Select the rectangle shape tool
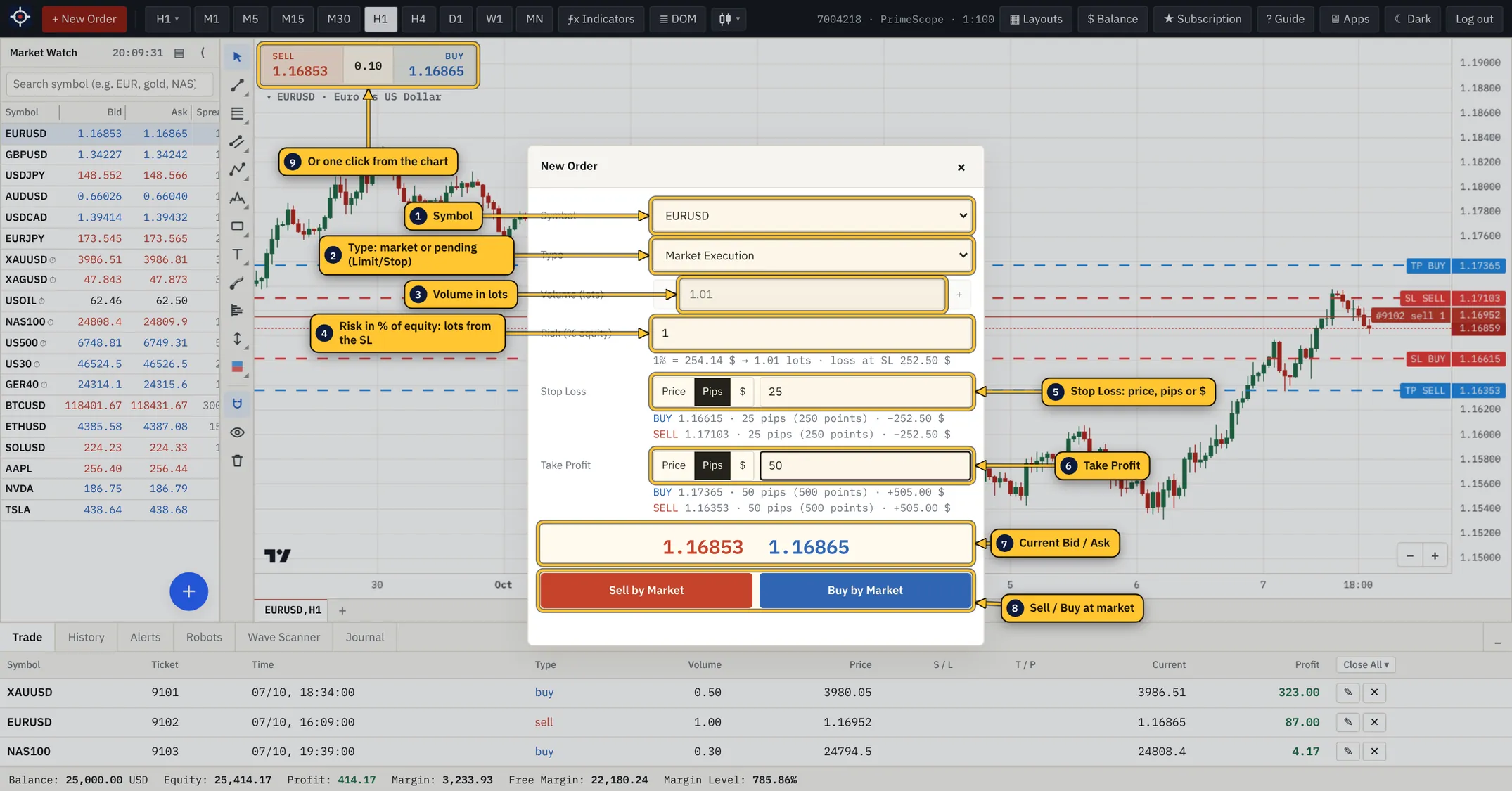The height and width of the screenshot is (791, 1512). [237, 226]
